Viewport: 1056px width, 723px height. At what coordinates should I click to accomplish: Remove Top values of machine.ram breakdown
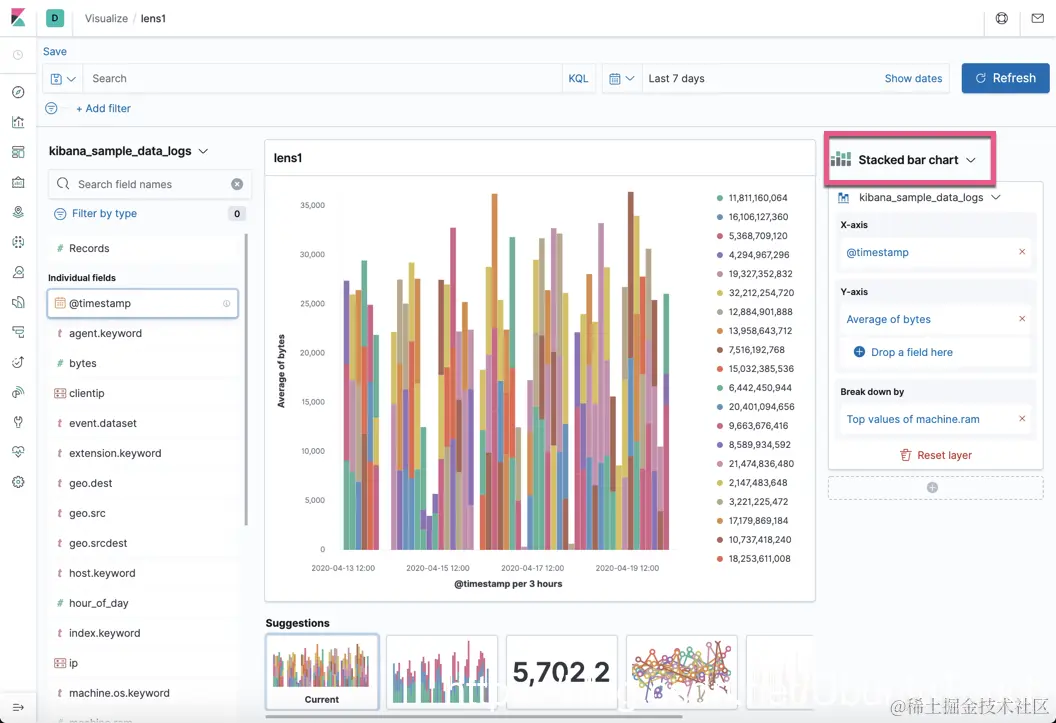1022,419
